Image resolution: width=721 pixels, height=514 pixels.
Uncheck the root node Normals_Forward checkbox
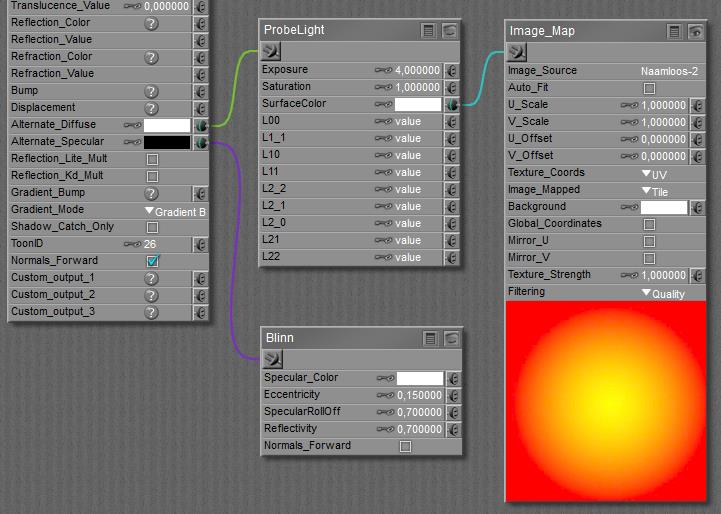point(153,261)
